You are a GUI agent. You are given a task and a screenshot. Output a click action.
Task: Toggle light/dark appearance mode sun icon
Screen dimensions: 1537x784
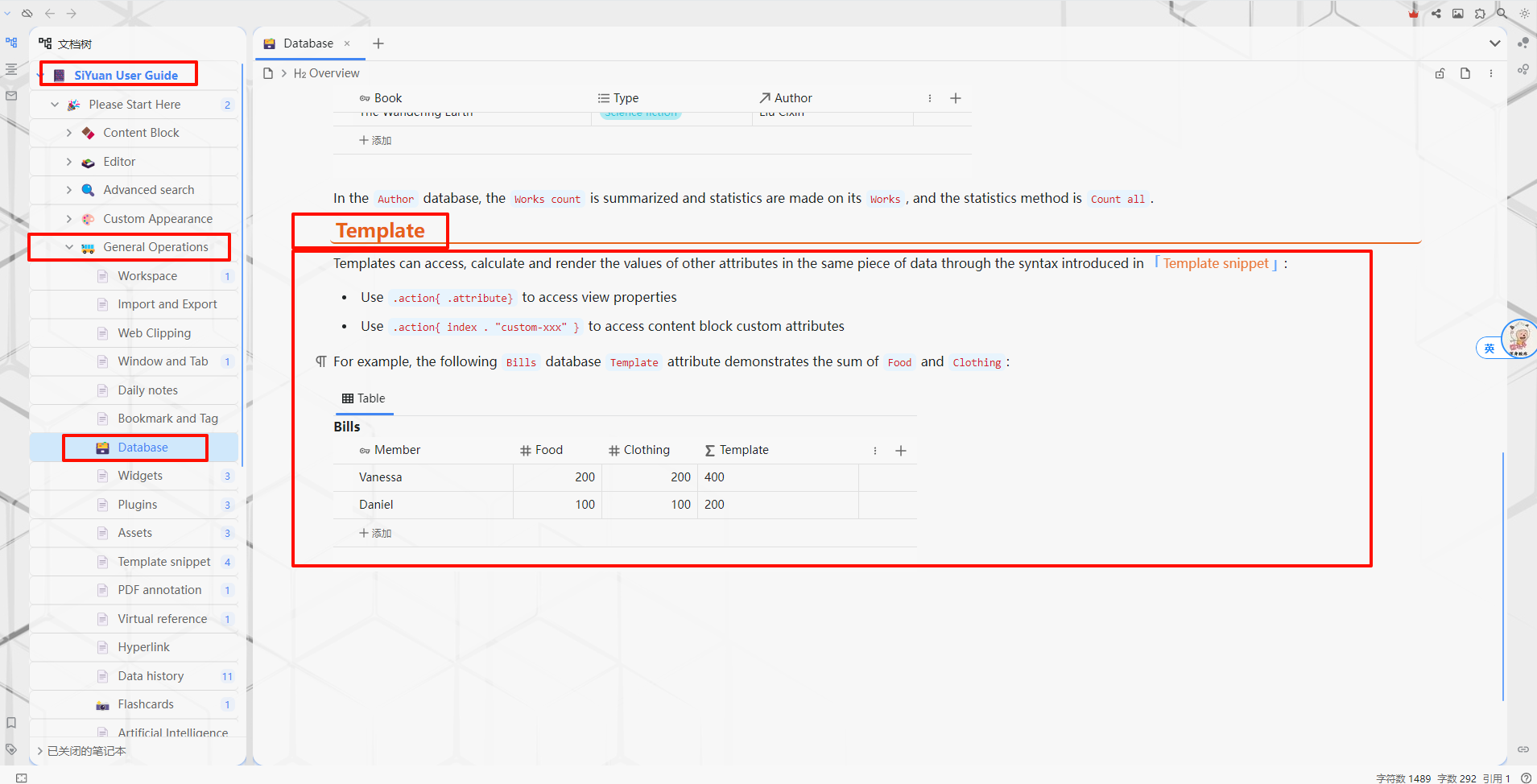[x=1524, y=14]
